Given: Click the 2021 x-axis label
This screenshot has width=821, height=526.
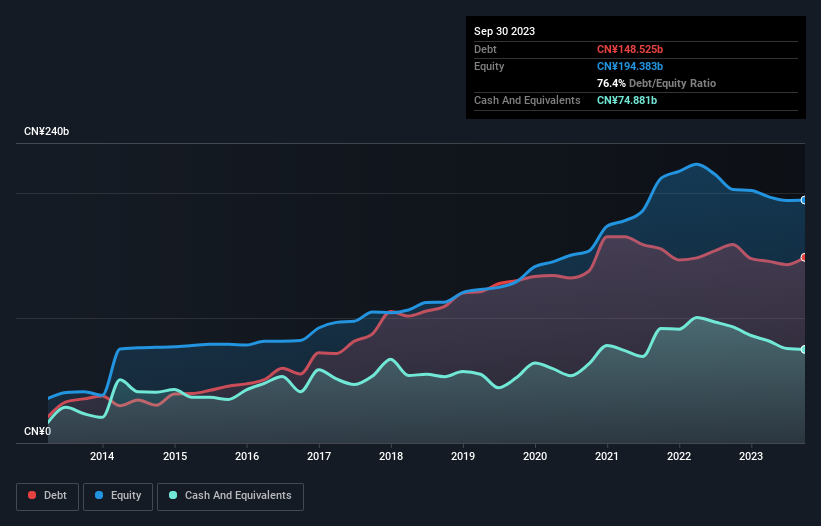Looking at the screenshot, I should coord(607,456).
